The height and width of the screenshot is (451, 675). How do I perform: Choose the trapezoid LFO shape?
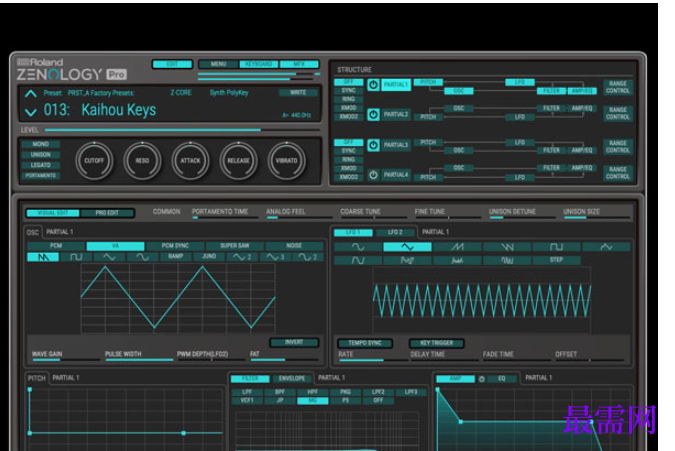358,260
